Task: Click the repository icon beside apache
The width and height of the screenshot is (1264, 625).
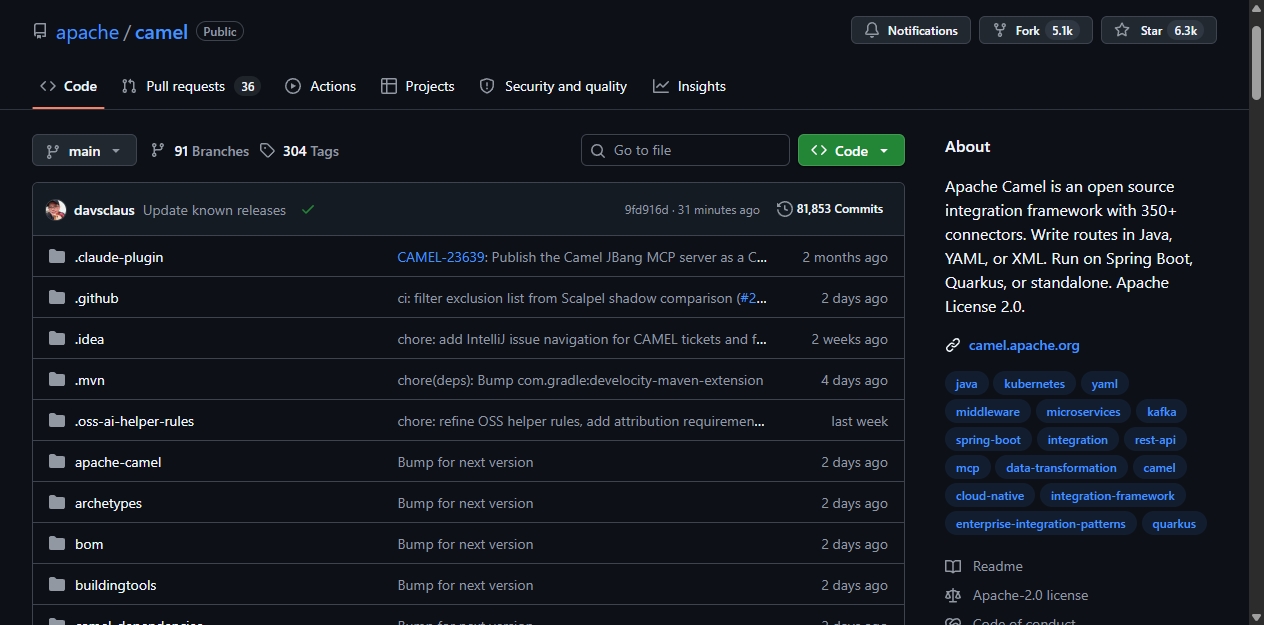Action: tap(40, 32)
